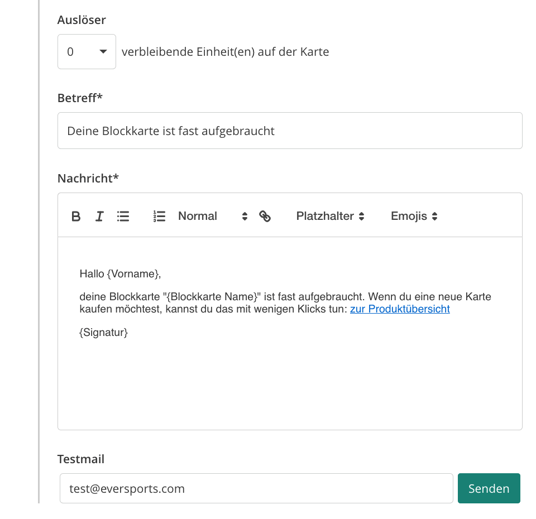
Task: Open the Normal text style dropdown
Action: point(212,216)
